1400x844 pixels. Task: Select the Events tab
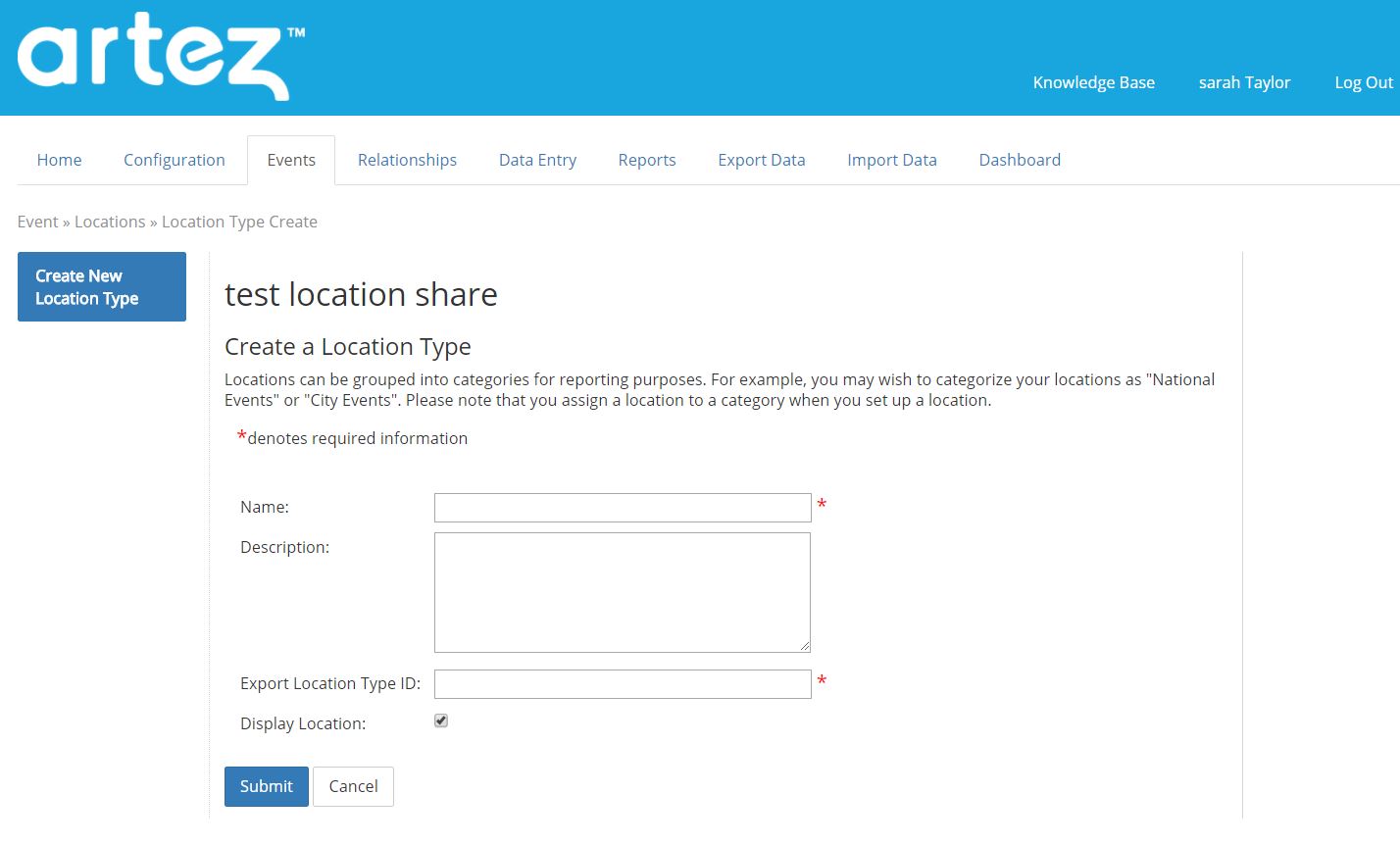click(x=291, y=160)
